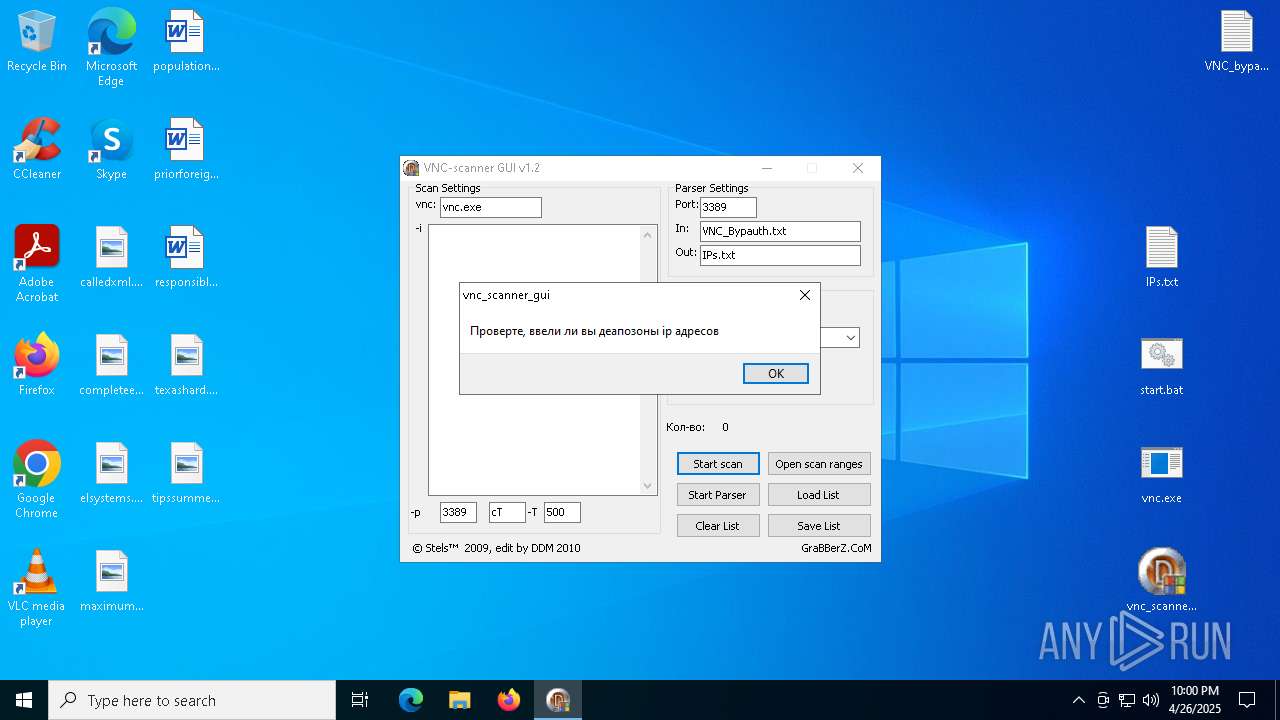Focus the In field VNC_Bypauth.txt

click(780, 231)
